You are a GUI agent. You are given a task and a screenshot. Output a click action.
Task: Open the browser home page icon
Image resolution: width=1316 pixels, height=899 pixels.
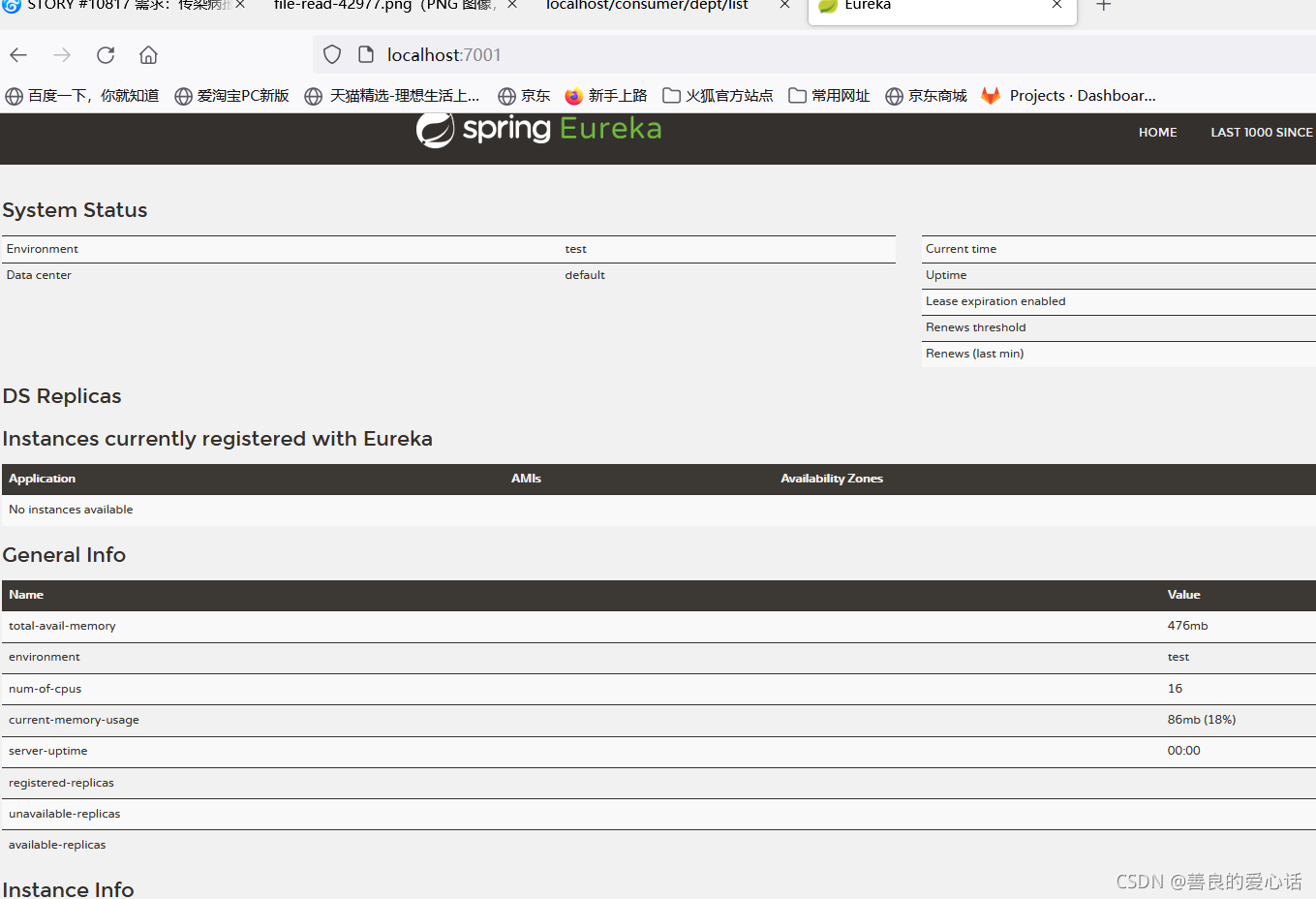pyautogui.click(x=148, y=55)
